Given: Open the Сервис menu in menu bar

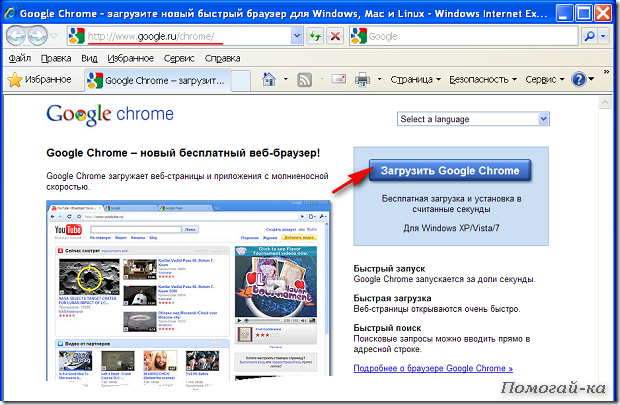Looking at the screenshot, I should point(179,58).
